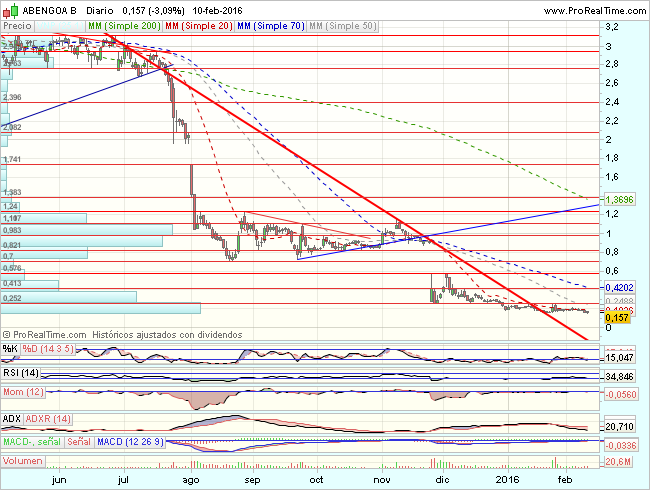This screenshot has width=650, height=490.
Task: Click the 15,047 stochastic value
Action: point(619,357)
